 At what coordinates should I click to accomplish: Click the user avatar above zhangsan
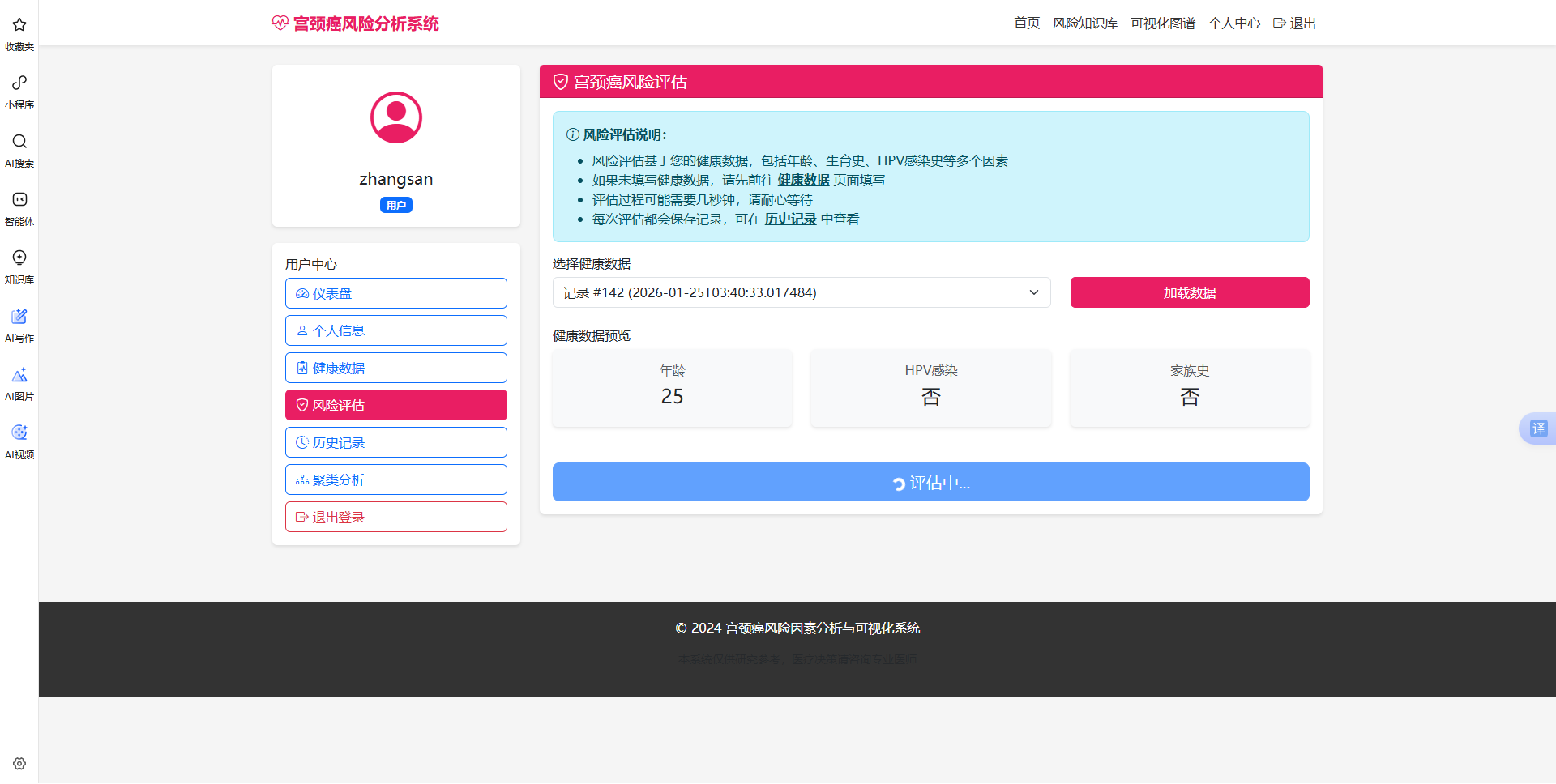coord(395,117)
